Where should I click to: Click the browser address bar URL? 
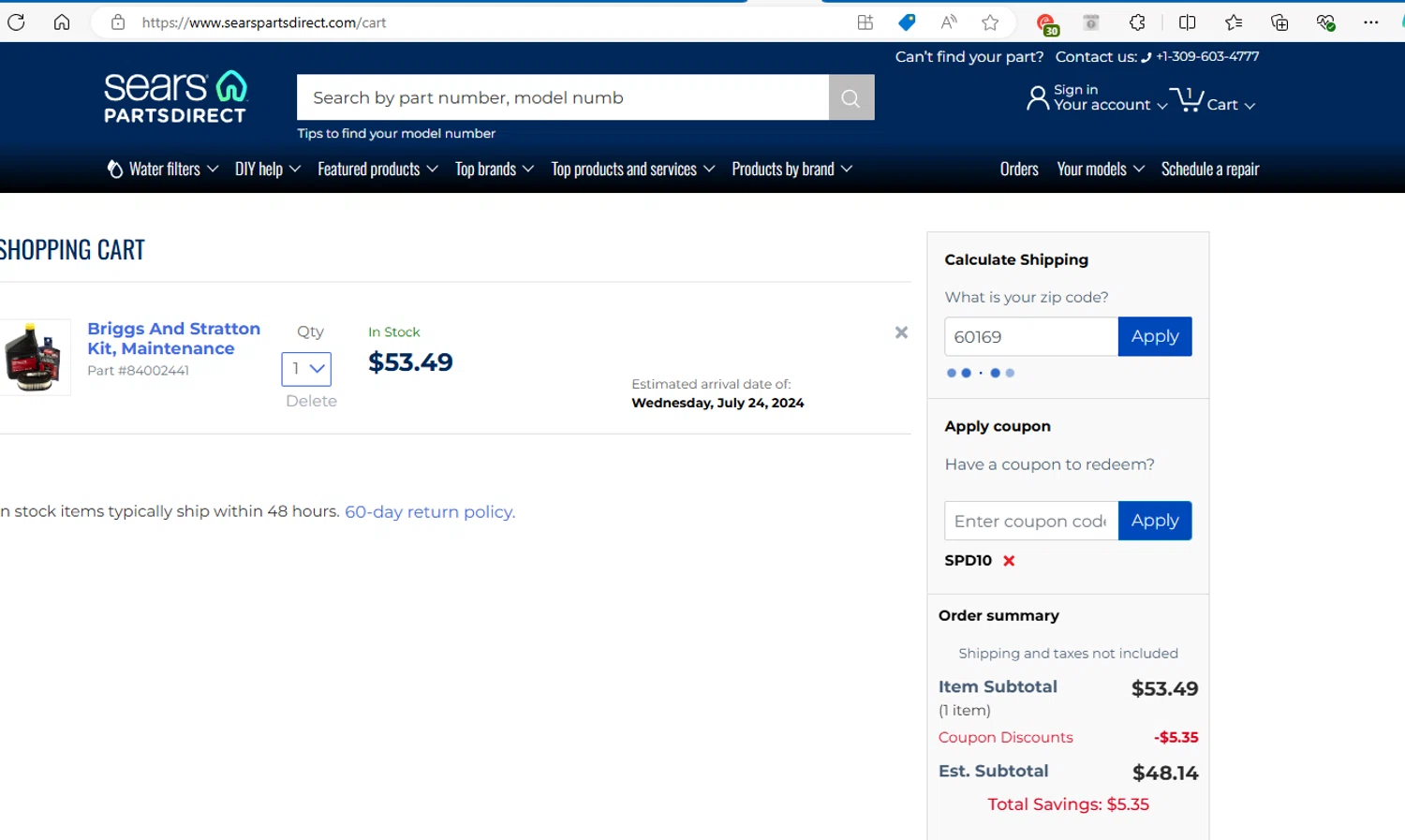tap(264, 22)
